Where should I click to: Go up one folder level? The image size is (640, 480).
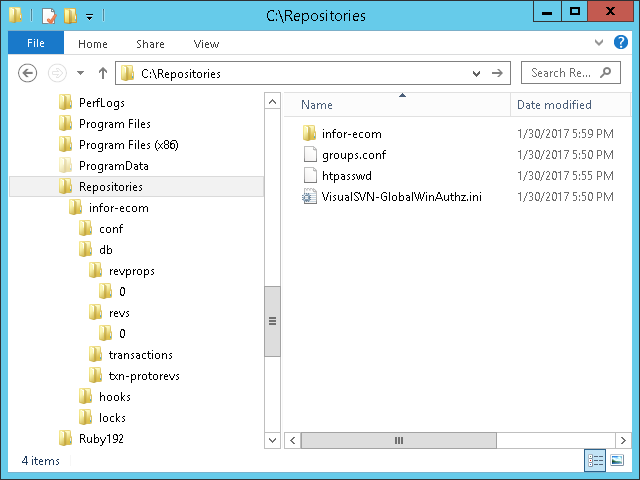102,73
